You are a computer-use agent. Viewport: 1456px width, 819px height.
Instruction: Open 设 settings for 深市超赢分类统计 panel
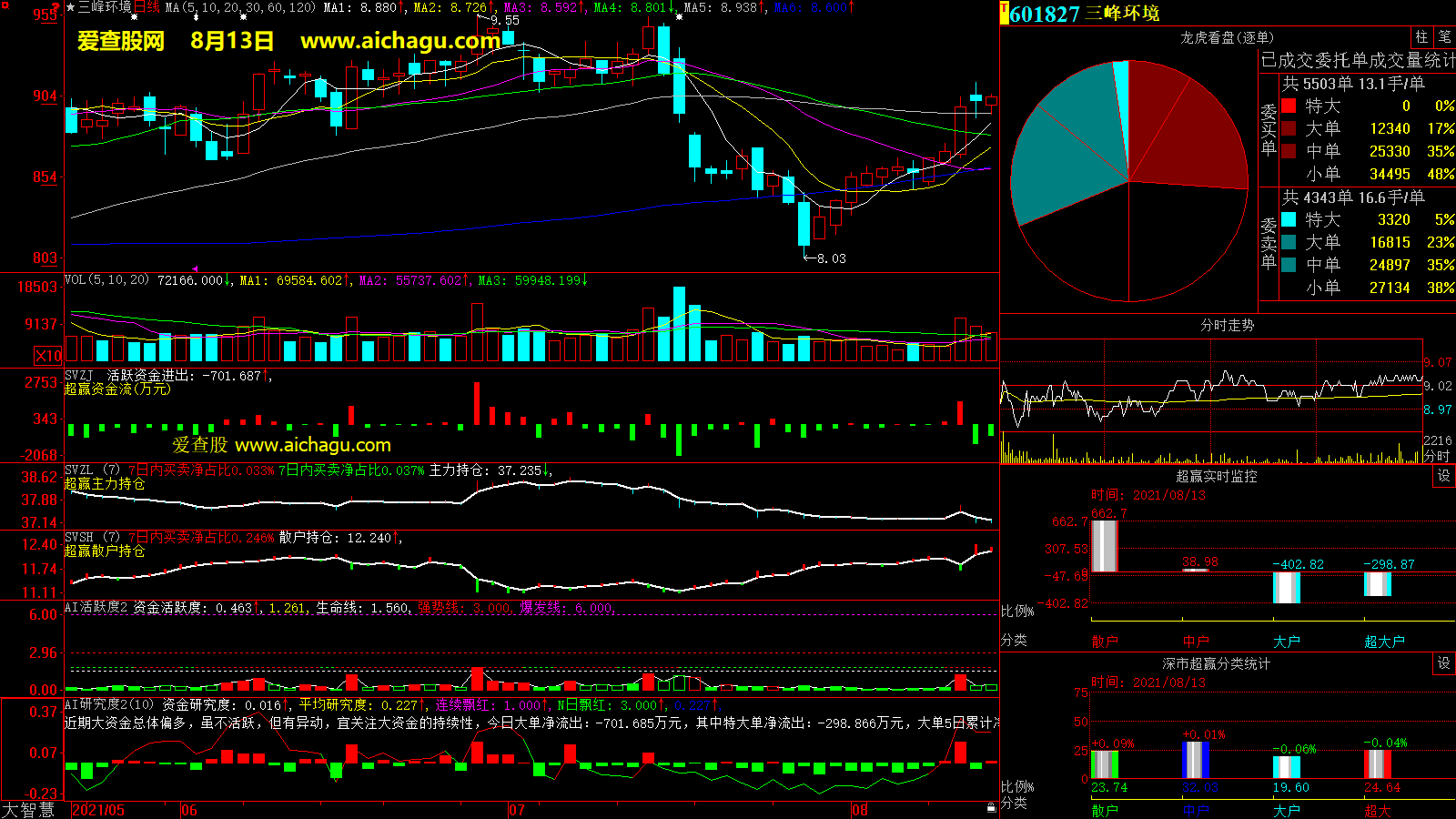(x=1443, y=663)
